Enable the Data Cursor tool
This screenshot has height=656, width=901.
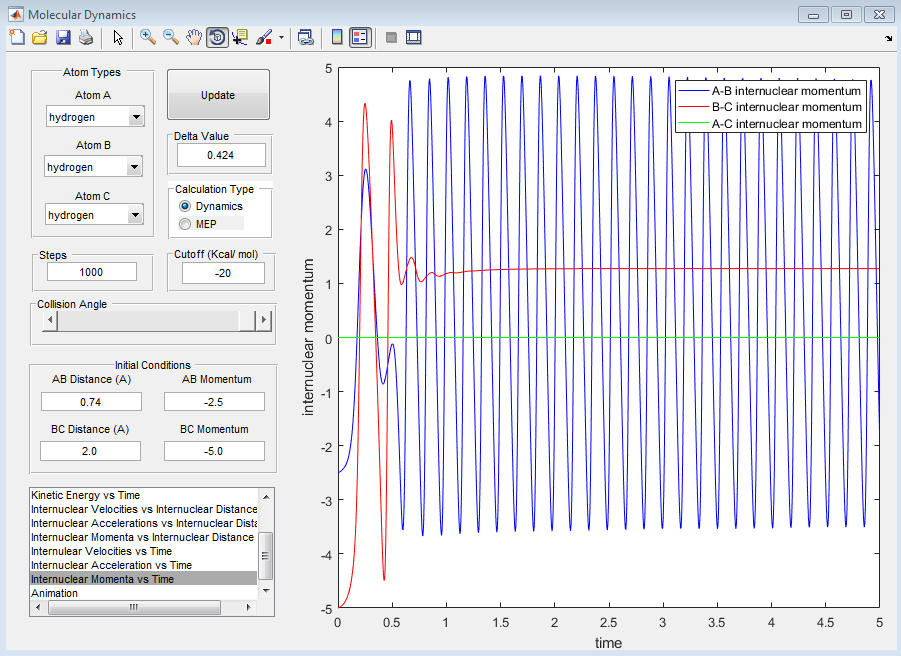coord(240,37)
